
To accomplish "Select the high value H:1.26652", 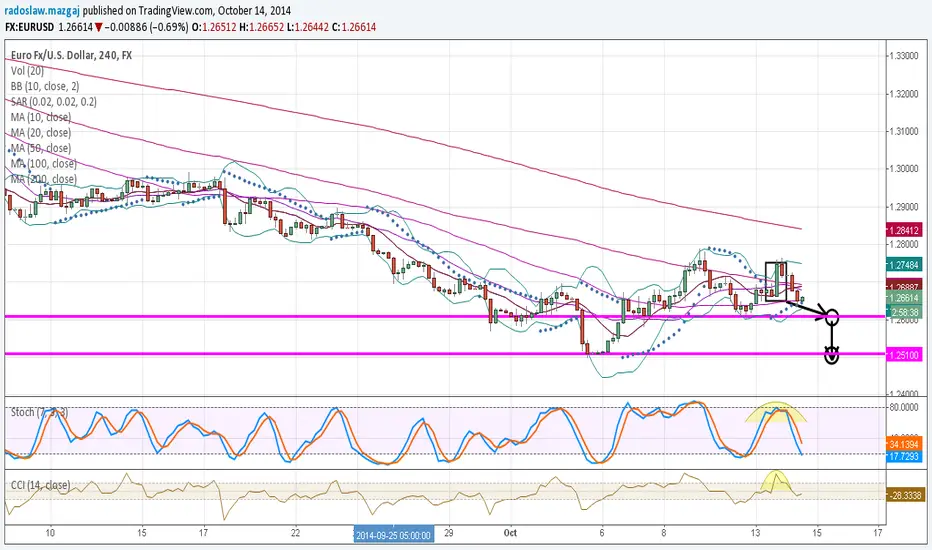I will click(262, 27).
